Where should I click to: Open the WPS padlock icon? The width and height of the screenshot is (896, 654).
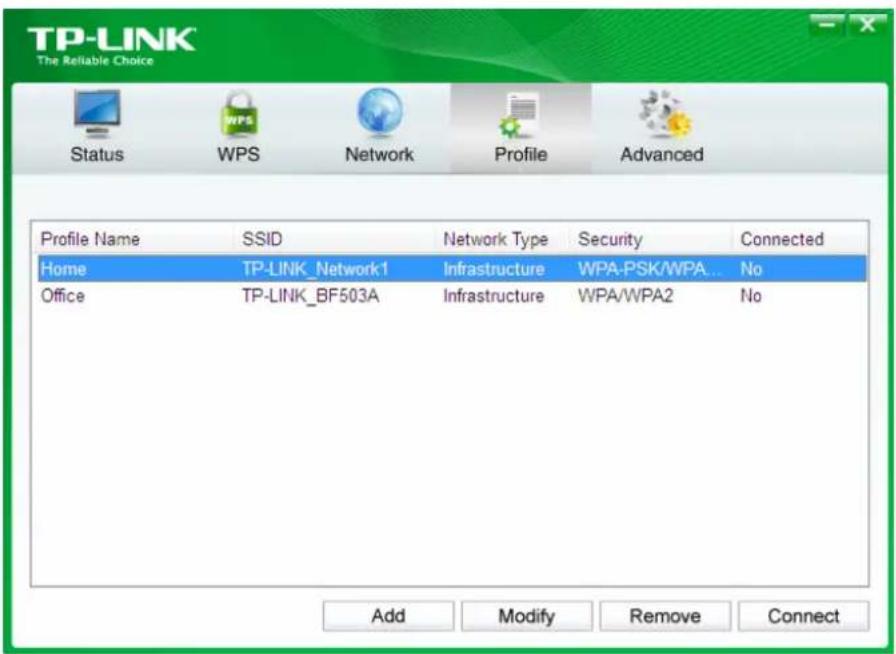239,114
